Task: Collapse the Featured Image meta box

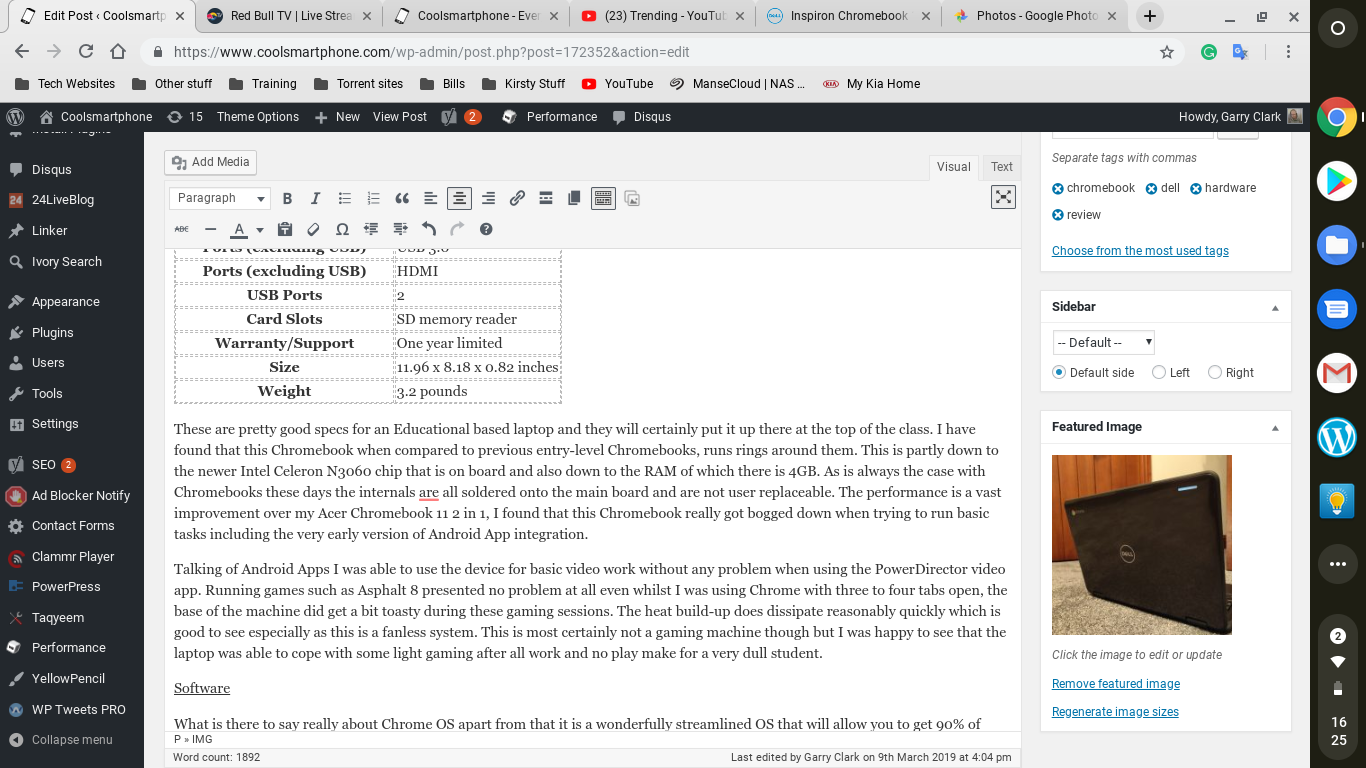Action: pos(1275,427)
